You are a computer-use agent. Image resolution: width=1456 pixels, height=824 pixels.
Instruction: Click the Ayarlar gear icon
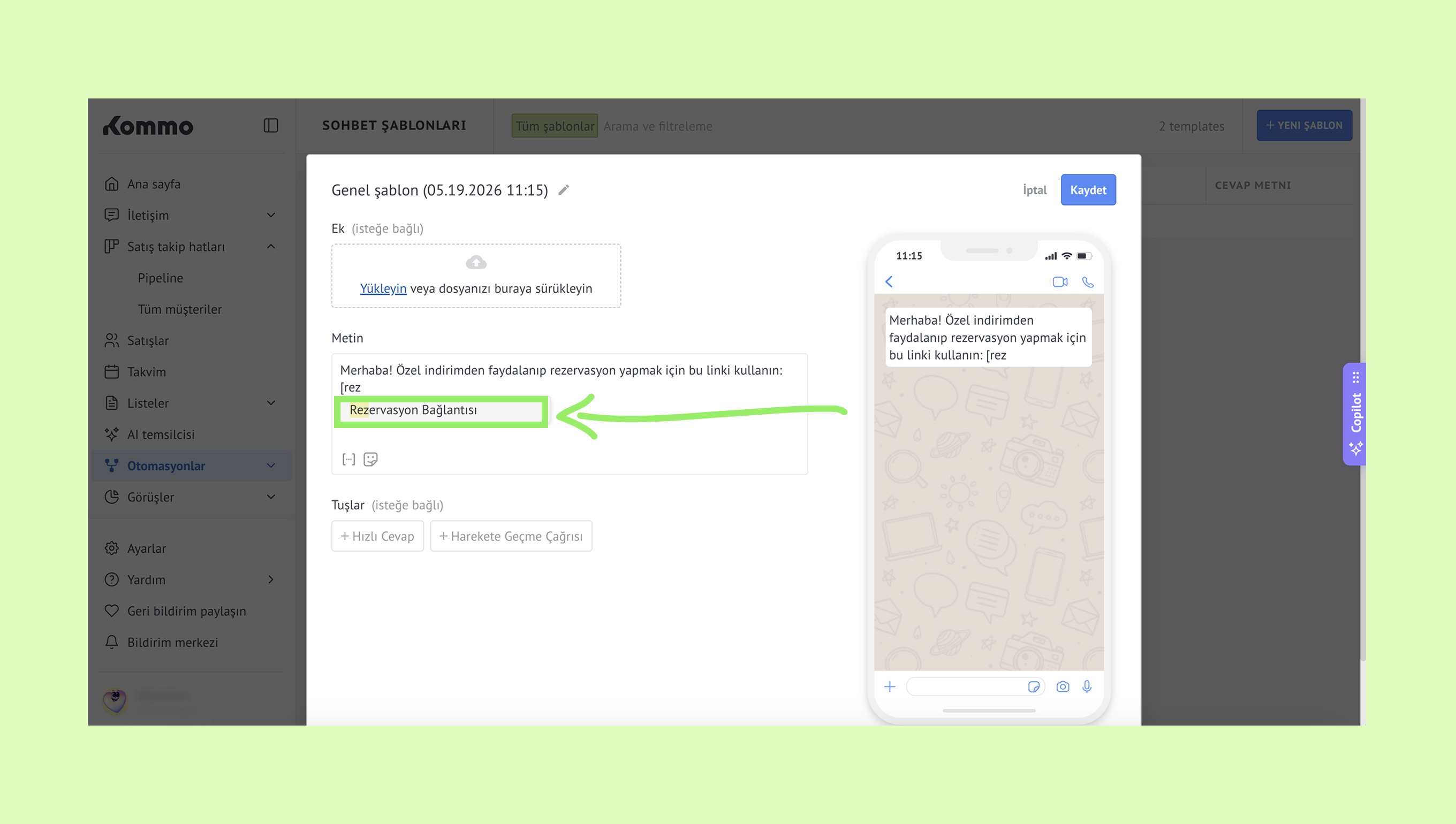(111, 548)
